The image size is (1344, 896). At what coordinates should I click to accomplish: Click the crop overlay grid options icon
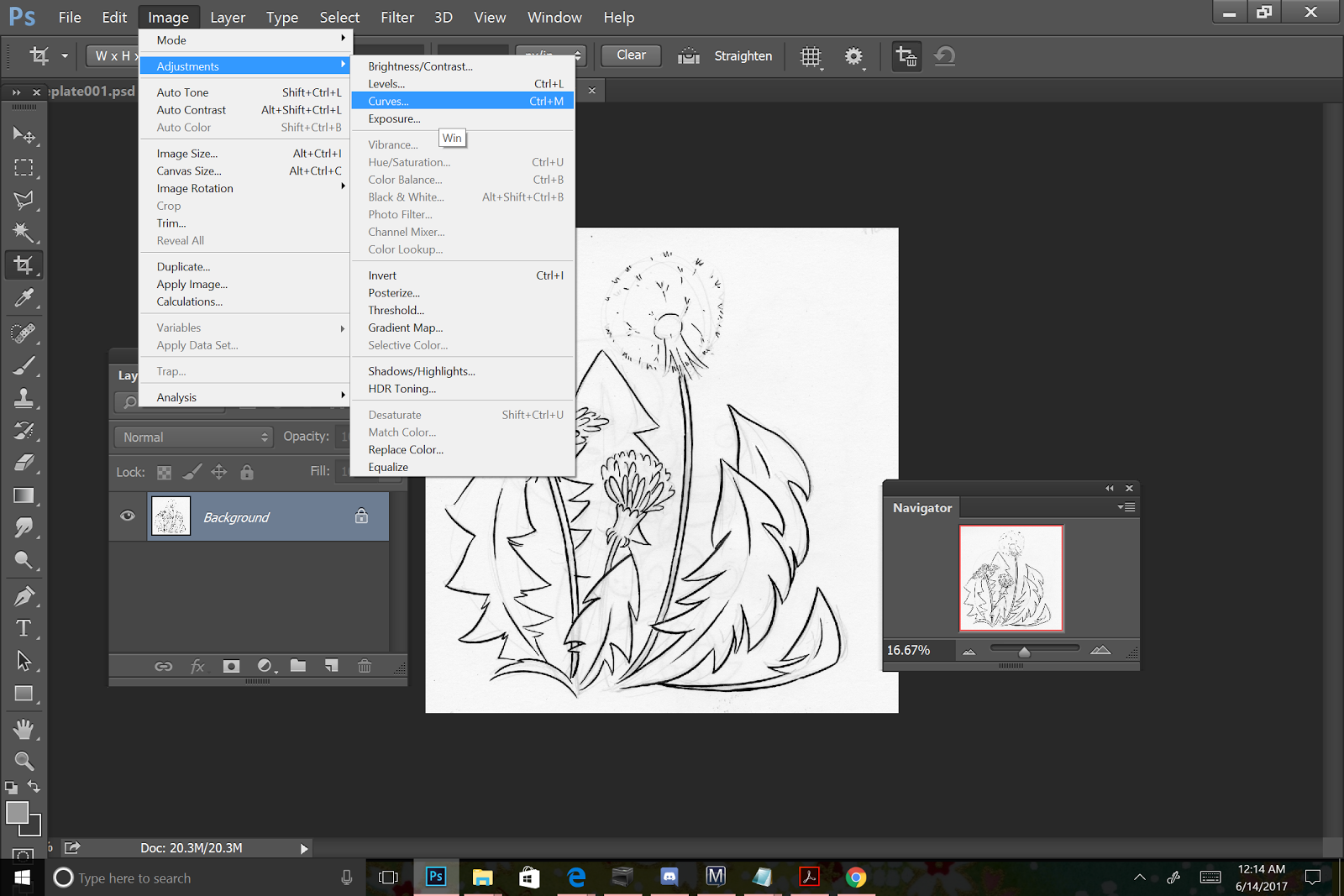[x=811, y=56]
